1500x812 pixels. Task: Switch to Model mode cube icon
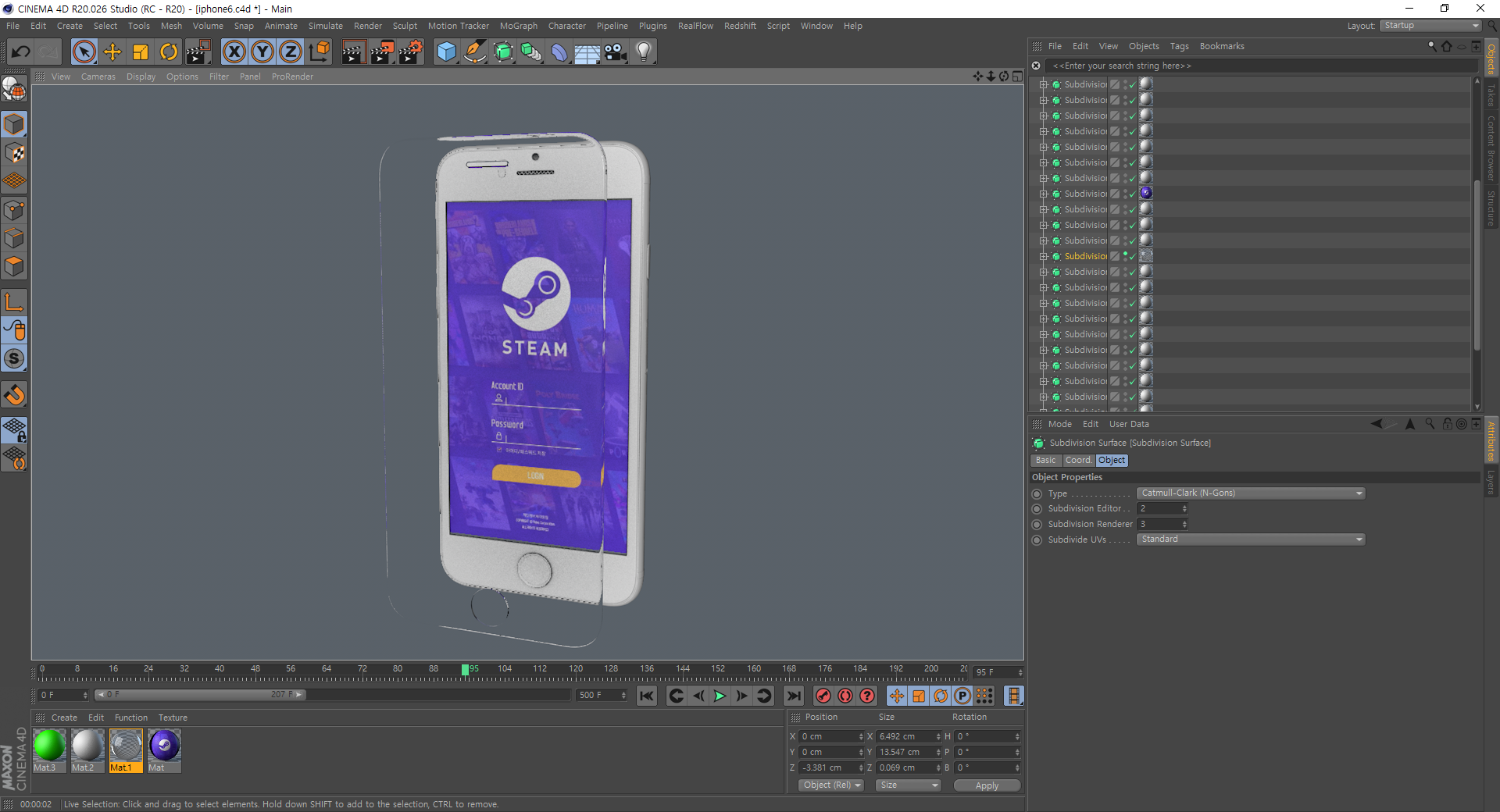[14, 124]
